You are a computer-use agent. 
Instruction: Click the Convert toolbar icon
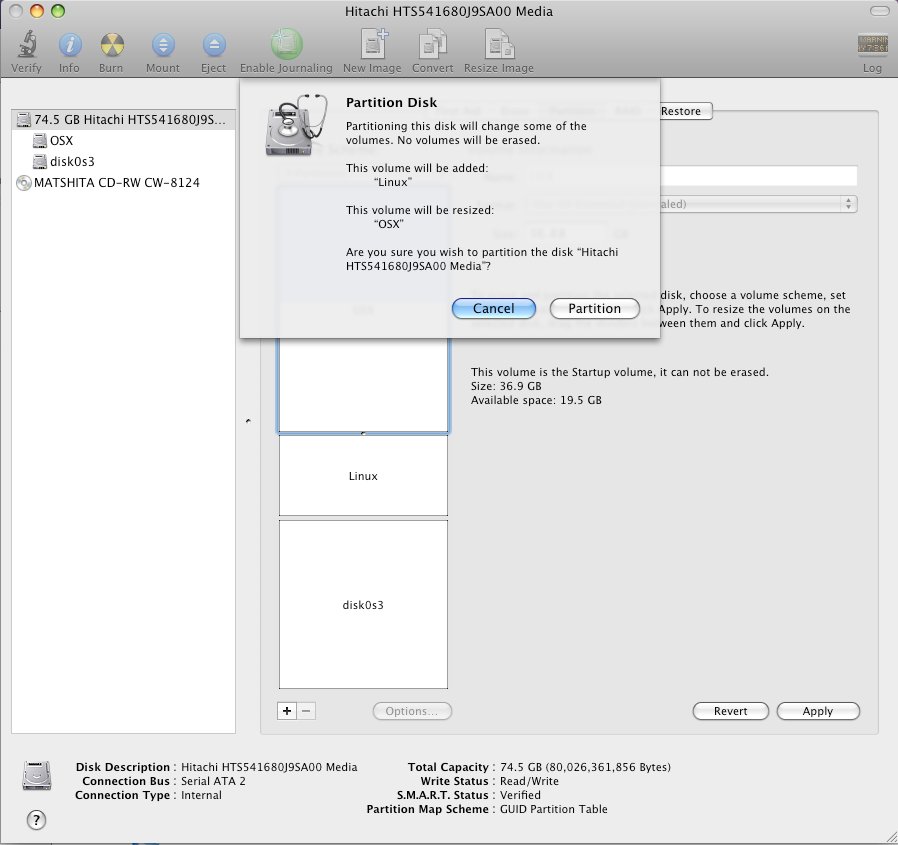click(x=432, y=45)
